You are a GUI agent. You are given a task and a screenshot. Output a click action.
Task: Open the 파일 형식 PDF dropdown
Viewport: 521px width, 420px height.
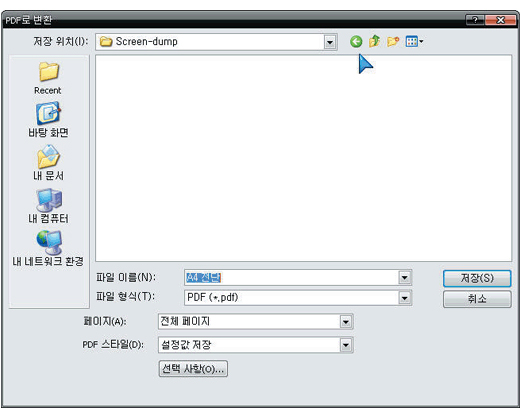(x=405, y=298)
